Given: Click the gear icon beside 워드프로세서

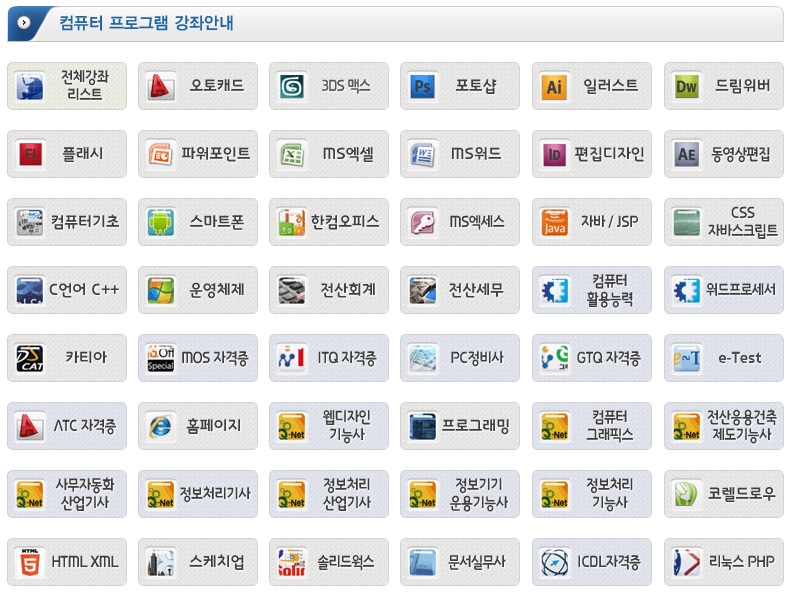Looking at the screenshot, I should point(687,290).
